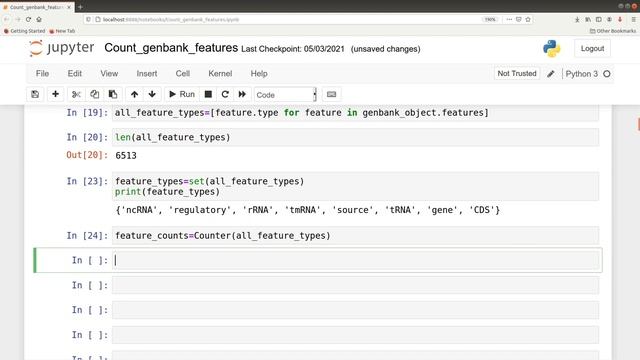Select the second empty code cell

point(356,285)
